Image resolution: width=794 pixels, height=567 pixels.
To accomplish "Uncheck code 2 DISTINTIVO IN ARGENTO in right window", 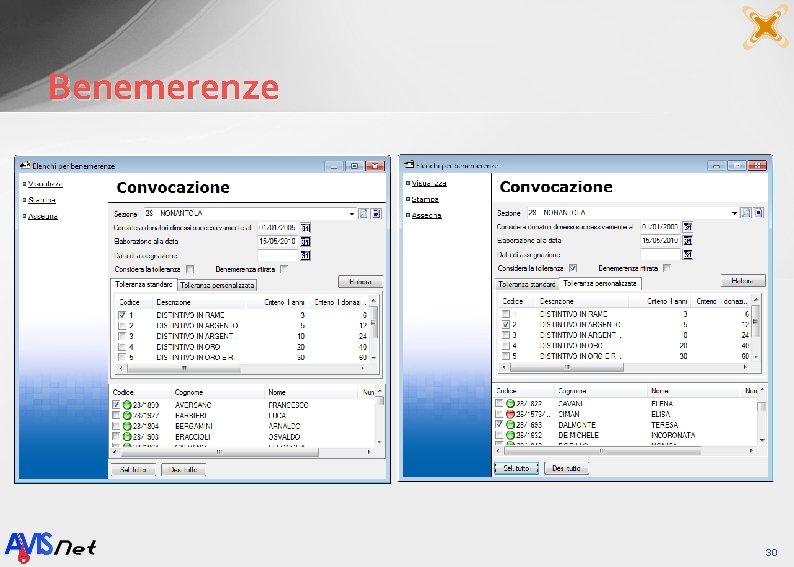I will pyautogui.click(x=505, y=325).
